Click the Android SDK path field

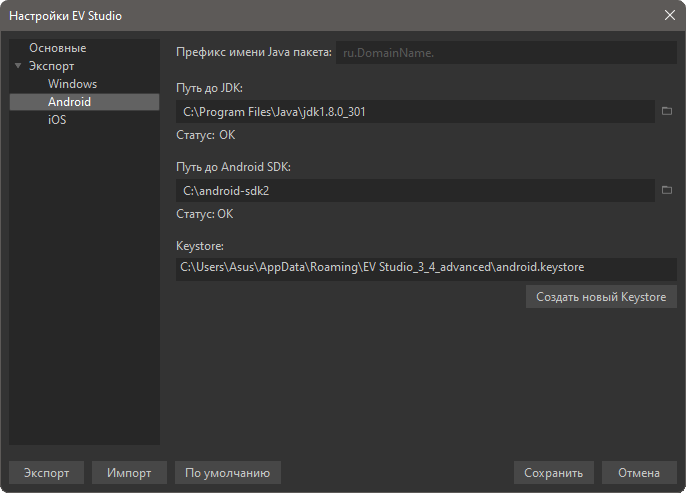click(x=415, y=189)
